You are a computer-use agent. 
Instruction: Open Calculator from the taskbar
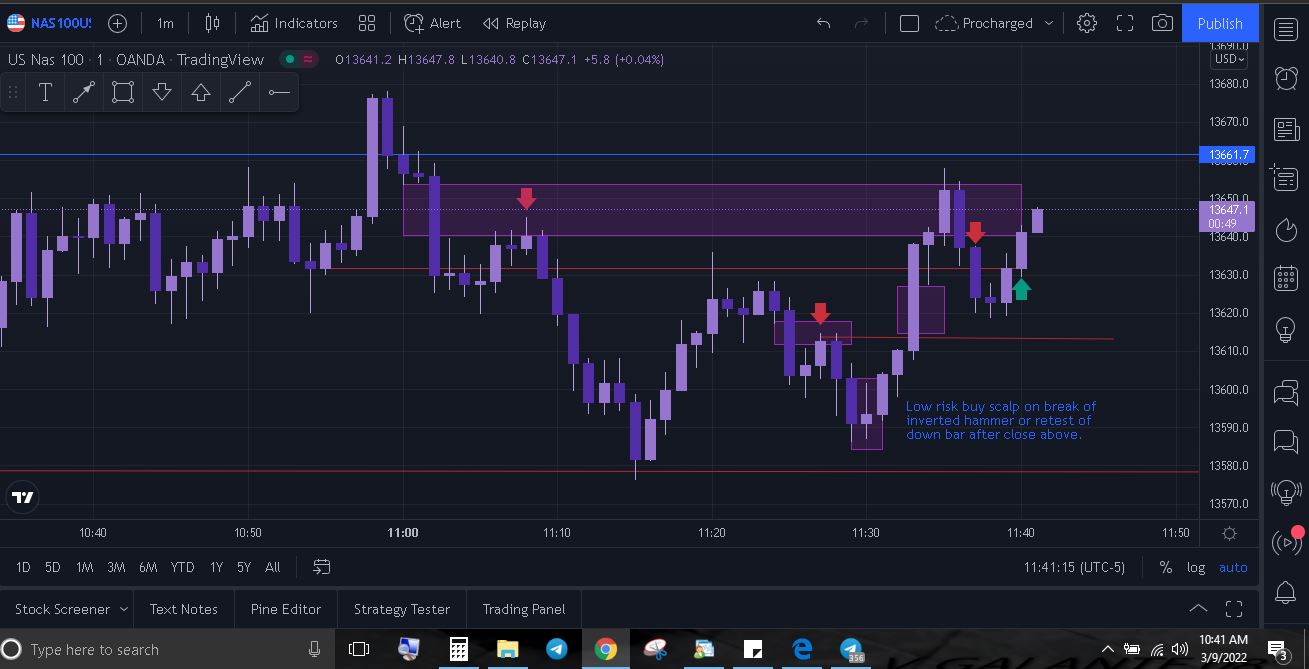[x=458, y=650]
